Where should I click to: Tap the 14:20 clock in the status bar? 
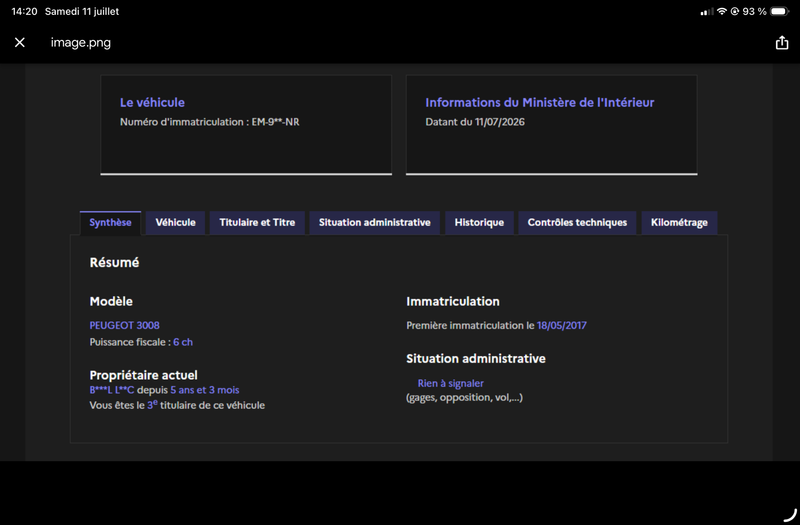coord(24,11)
